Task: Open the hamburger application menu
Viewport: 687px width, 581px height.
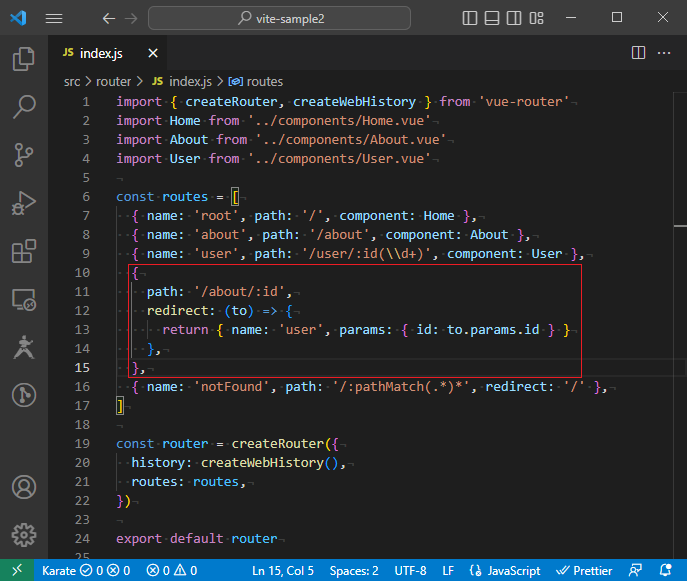Action: click(x=54, y=18)
